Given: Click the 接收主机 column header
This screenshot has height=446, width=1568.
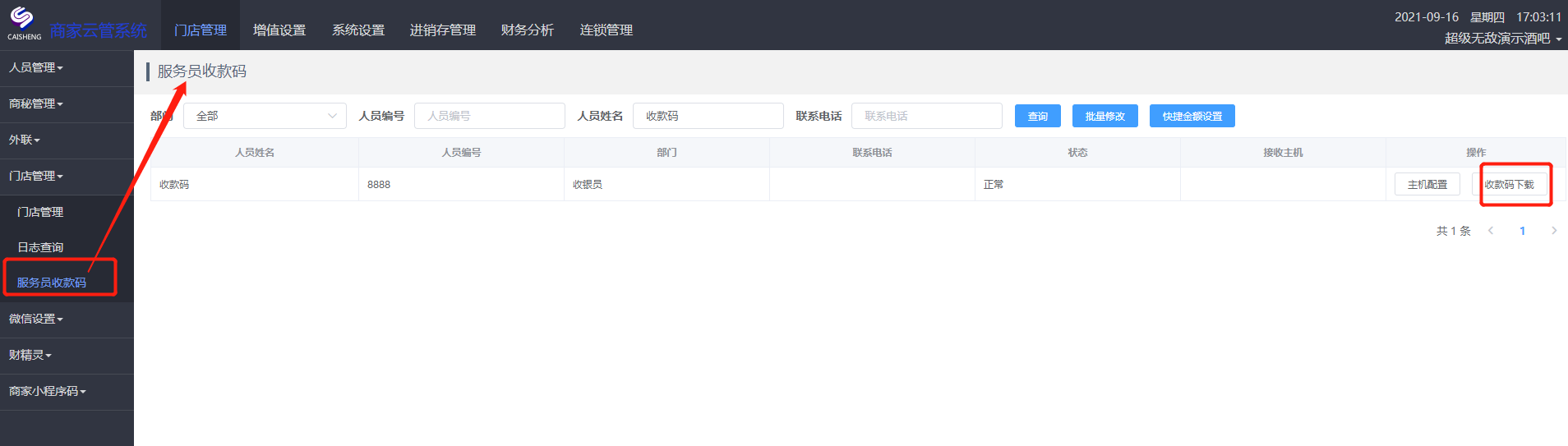Looking at the screenshot, I should [1283, 153].
